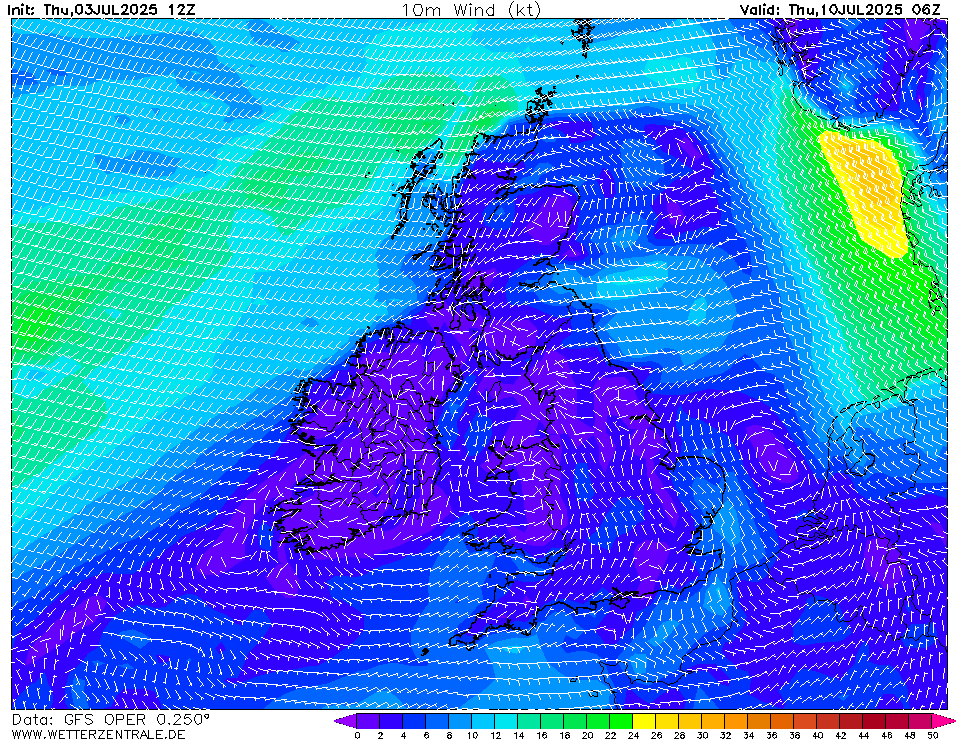Click the purple left arrow of the legend
This screenshot has height=741, width=959.
pyautogui.click(x=345, y=721)
